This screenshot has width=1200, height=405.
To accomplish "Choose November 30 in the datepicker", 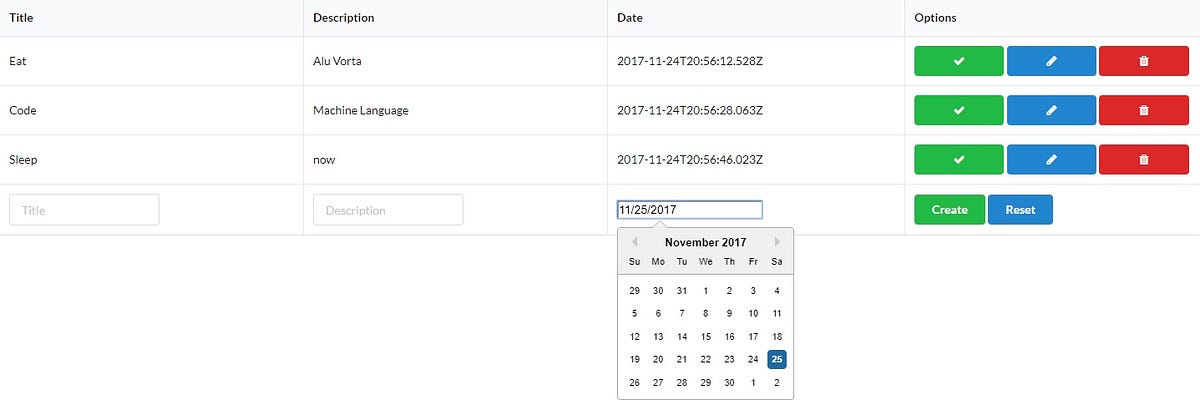I will (x=730, y=382).
